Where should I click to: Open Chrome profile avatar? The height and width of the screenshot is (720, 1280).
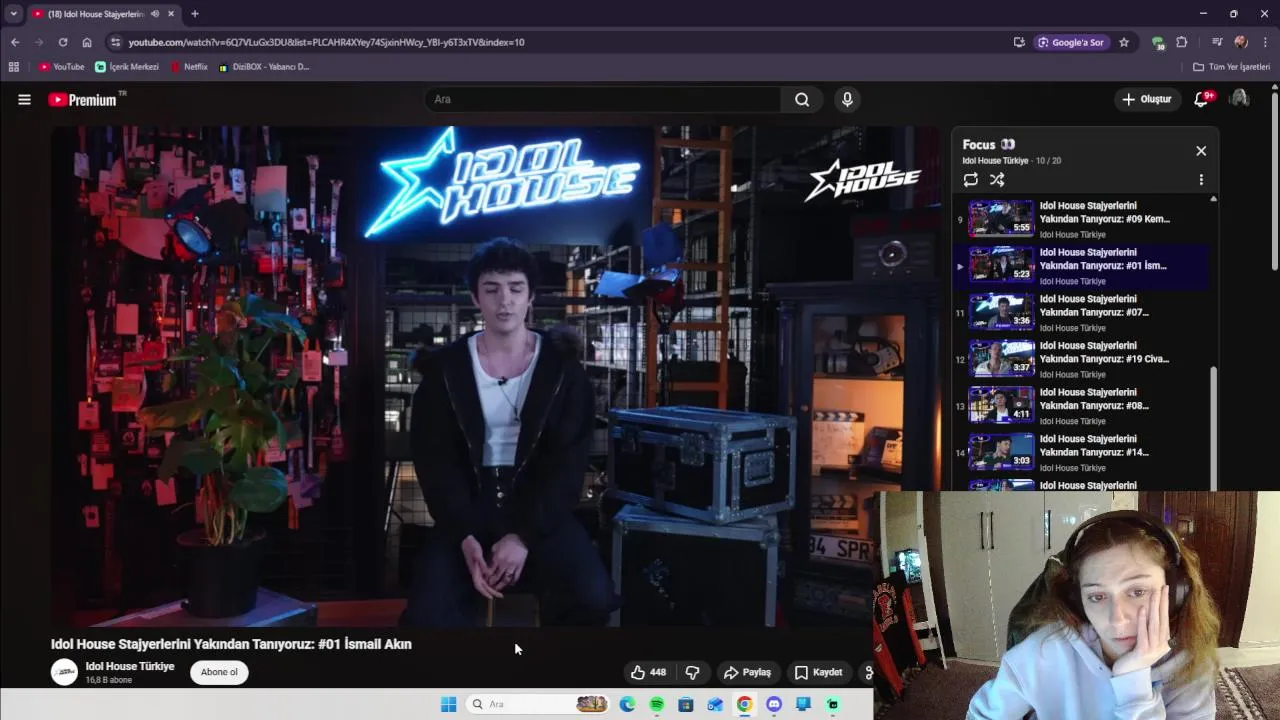tap(1241, 42)
